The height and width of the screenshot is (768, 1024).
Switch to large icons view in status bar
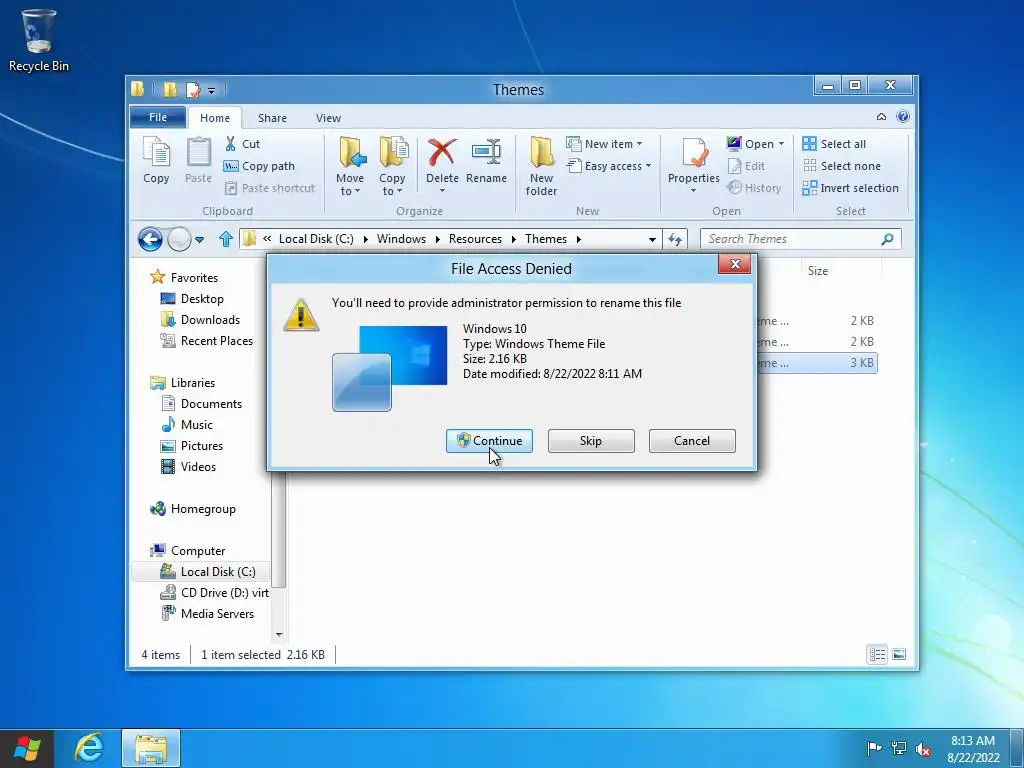point(899,654)
